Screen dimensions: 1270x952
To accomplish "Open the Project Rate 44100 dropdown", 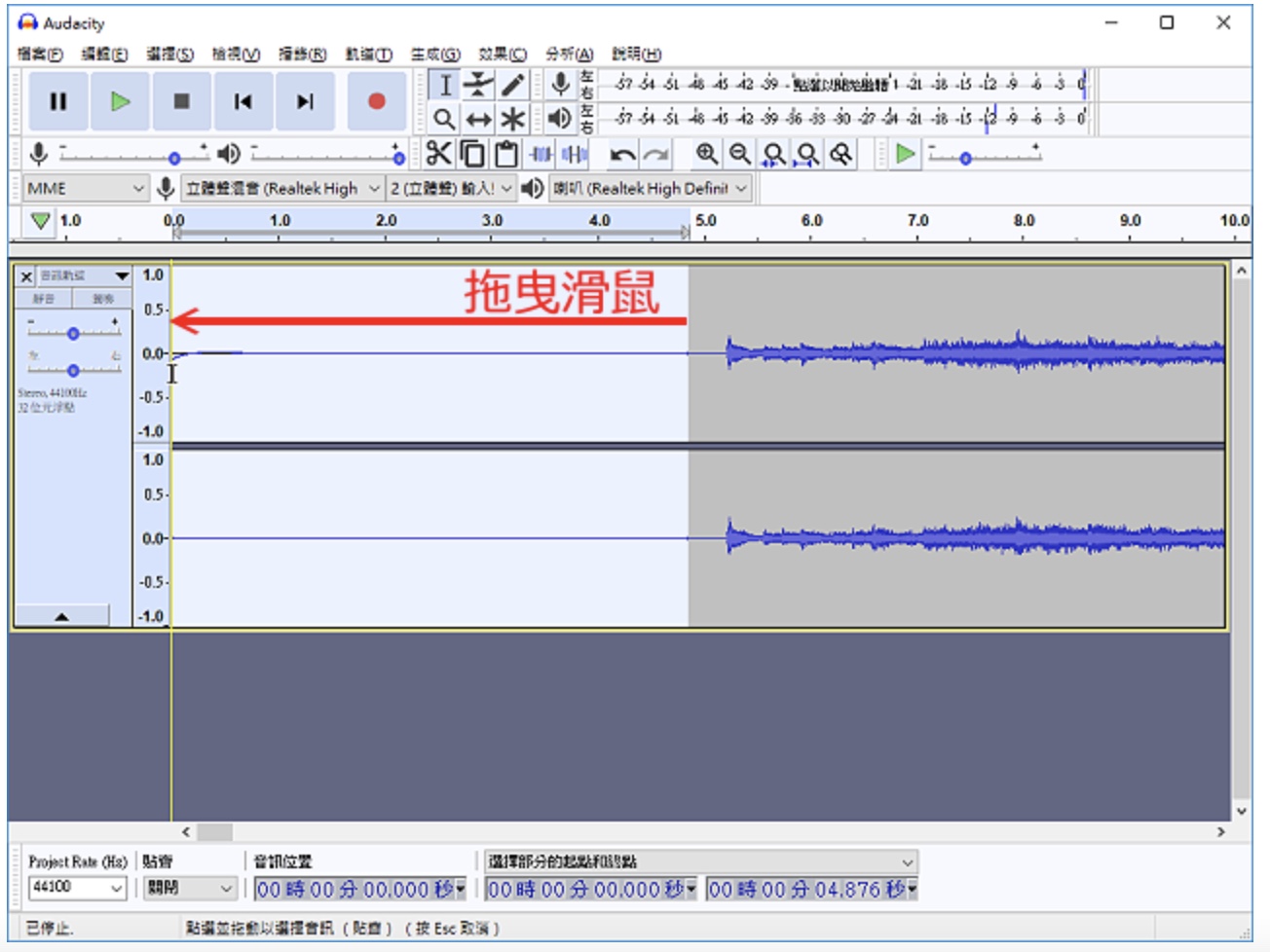I will tap(78, 887).
